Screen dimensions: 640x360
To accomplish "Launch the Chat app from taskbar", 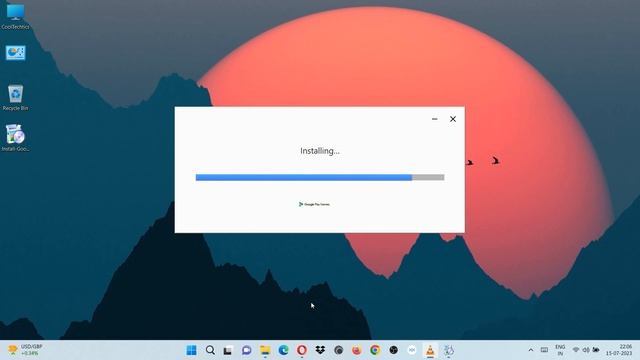I will click(246, 350).
